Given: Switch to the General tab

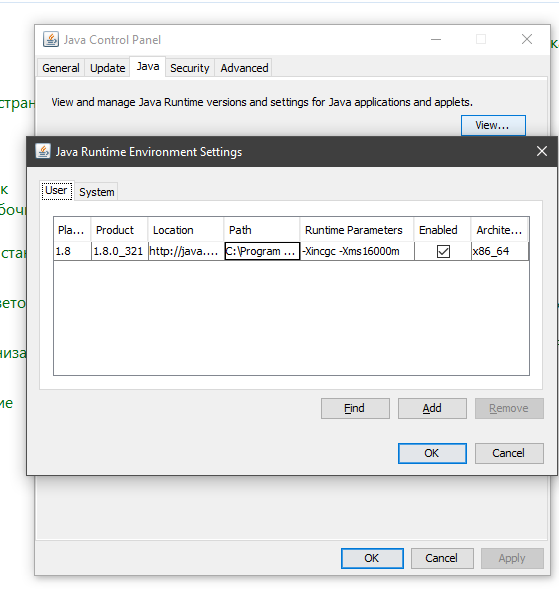Looking at the screenshot, I should click(61, 68).
